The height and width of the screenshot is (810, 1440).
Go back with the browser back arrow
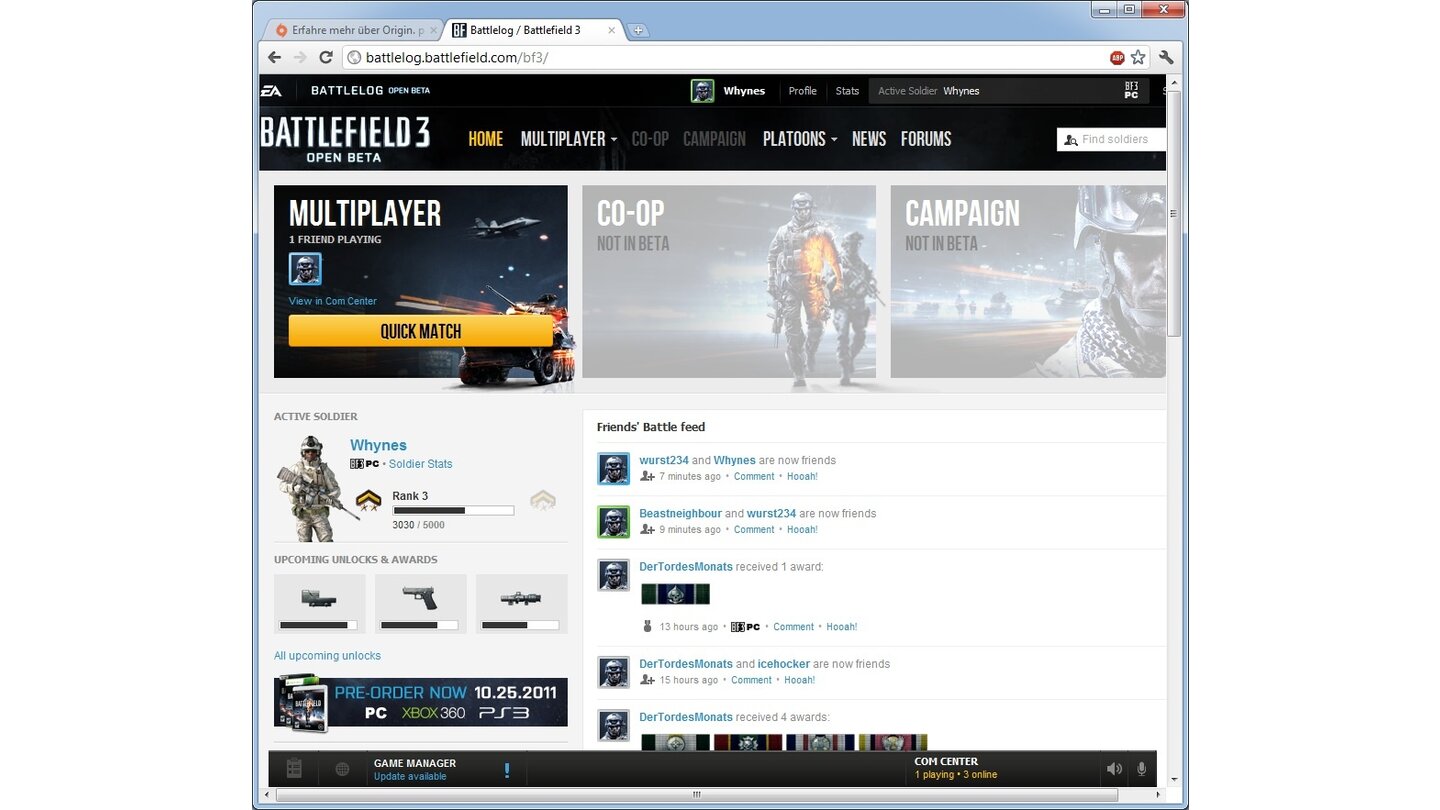tap(275, 57)
